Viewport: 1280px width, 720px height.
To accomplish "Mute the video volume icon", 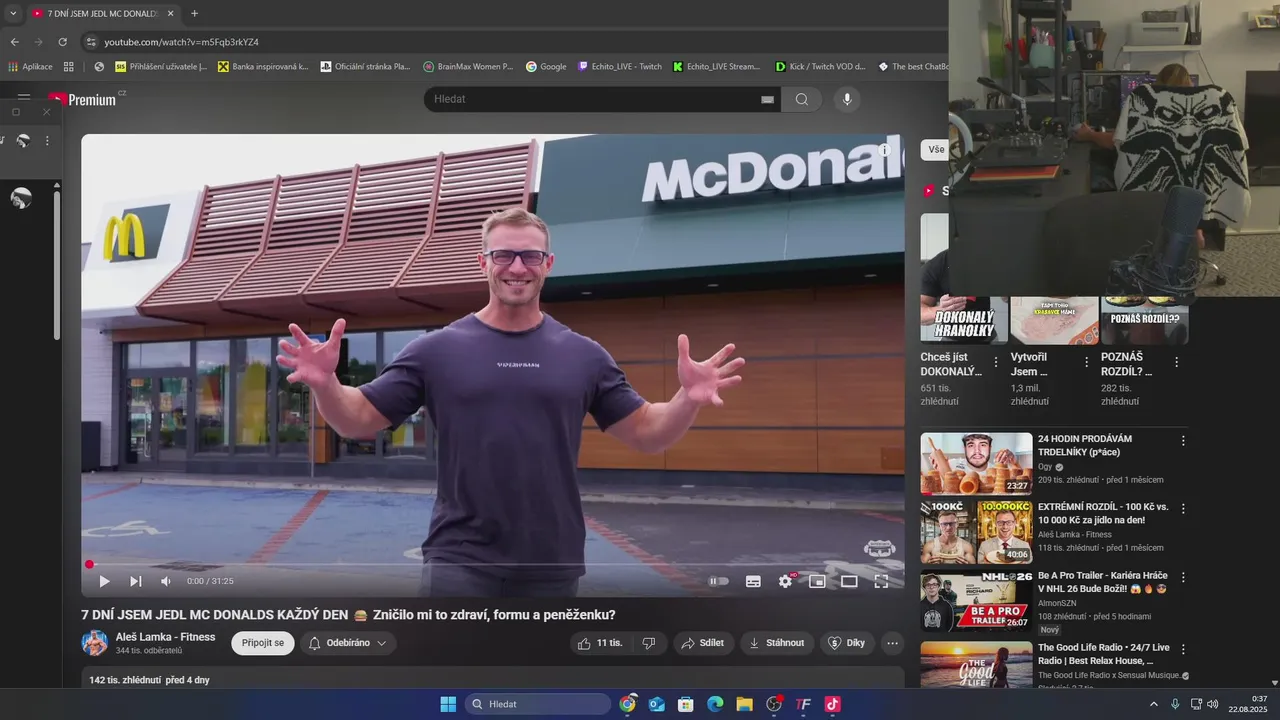I will 166,581.
